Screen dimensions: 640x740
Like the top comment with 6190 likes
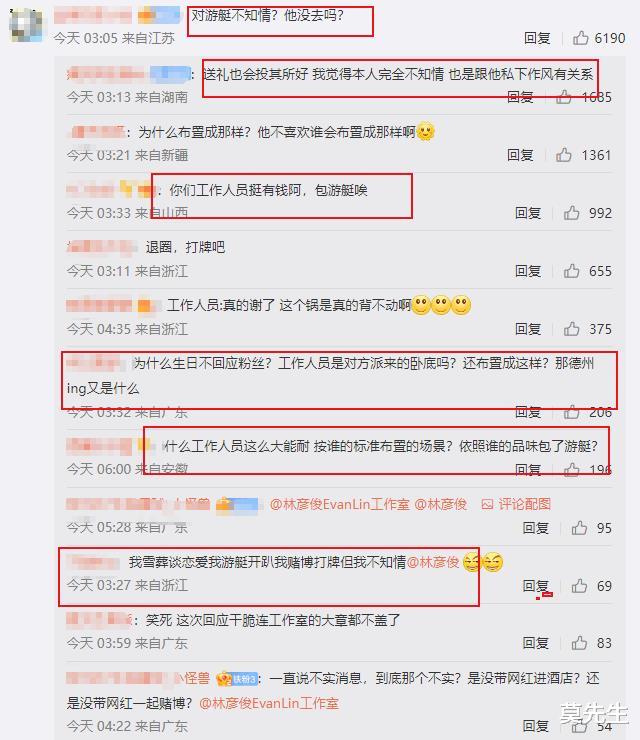pyautogui.click(x=581, y=38)
